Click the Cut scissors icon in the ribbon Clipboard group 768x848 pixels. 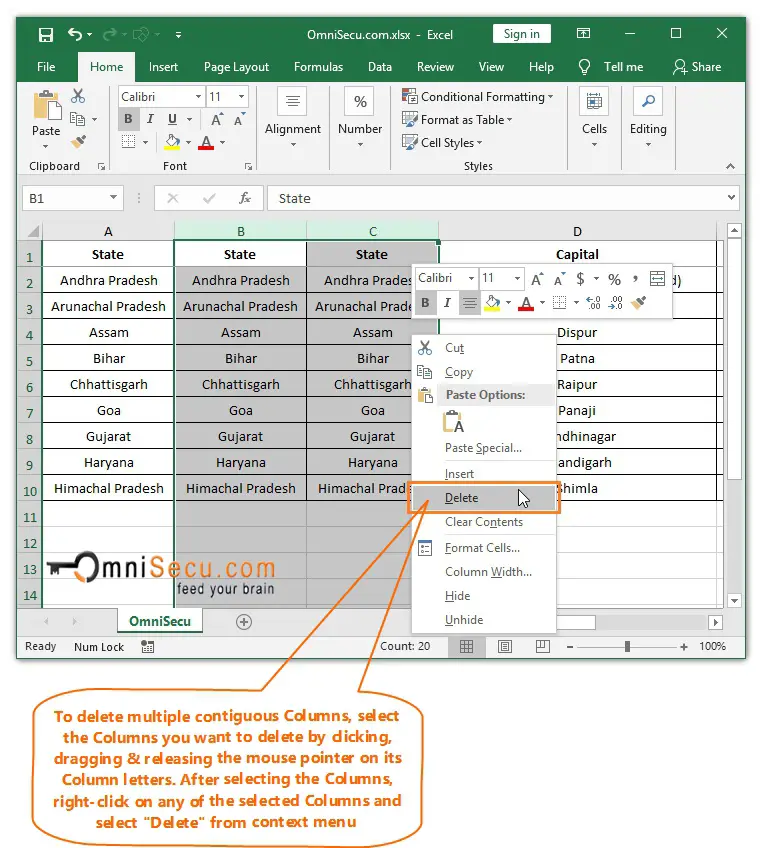(x=78, y=97)
